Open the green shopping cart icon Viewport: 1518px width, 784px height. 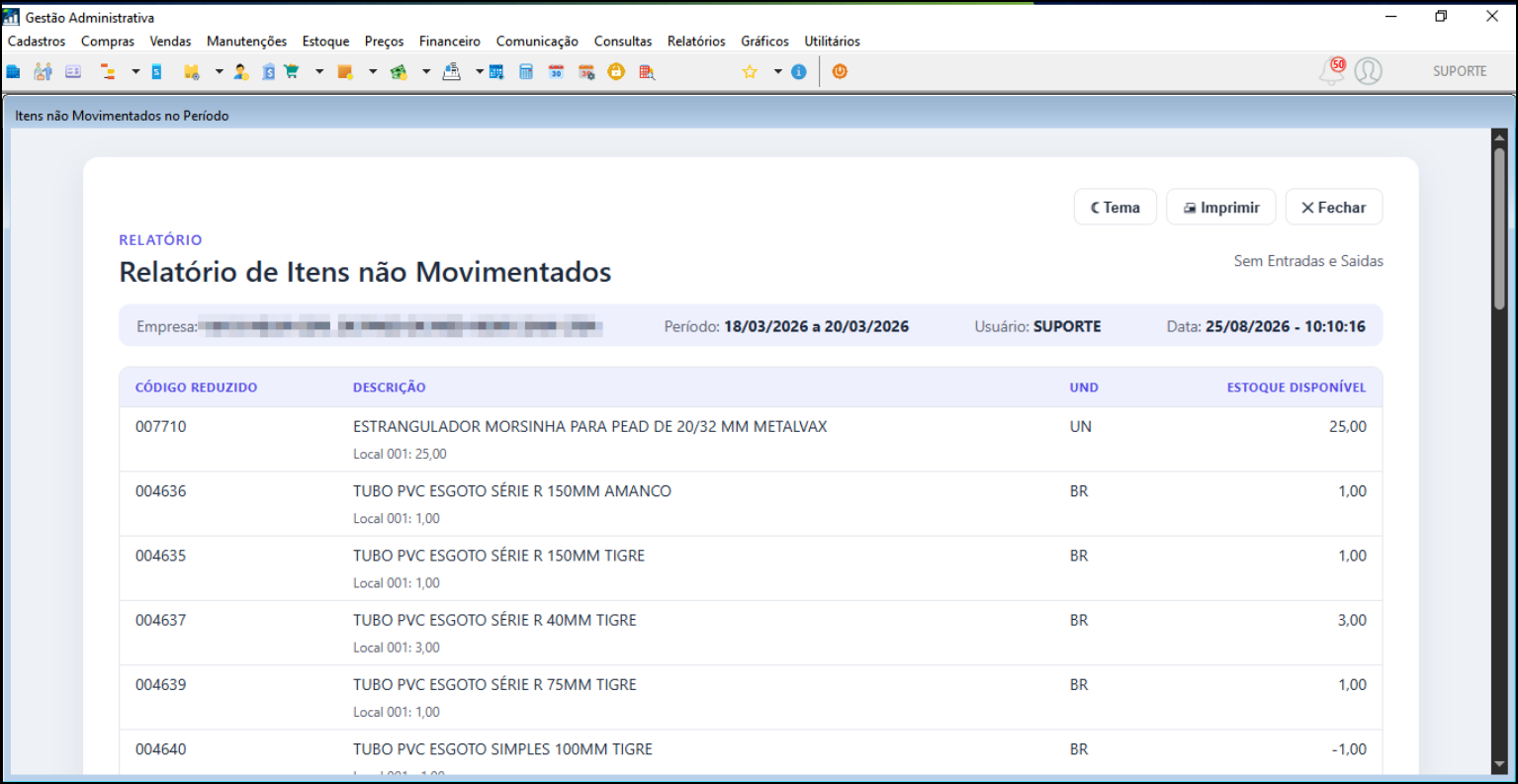point(292,71)
